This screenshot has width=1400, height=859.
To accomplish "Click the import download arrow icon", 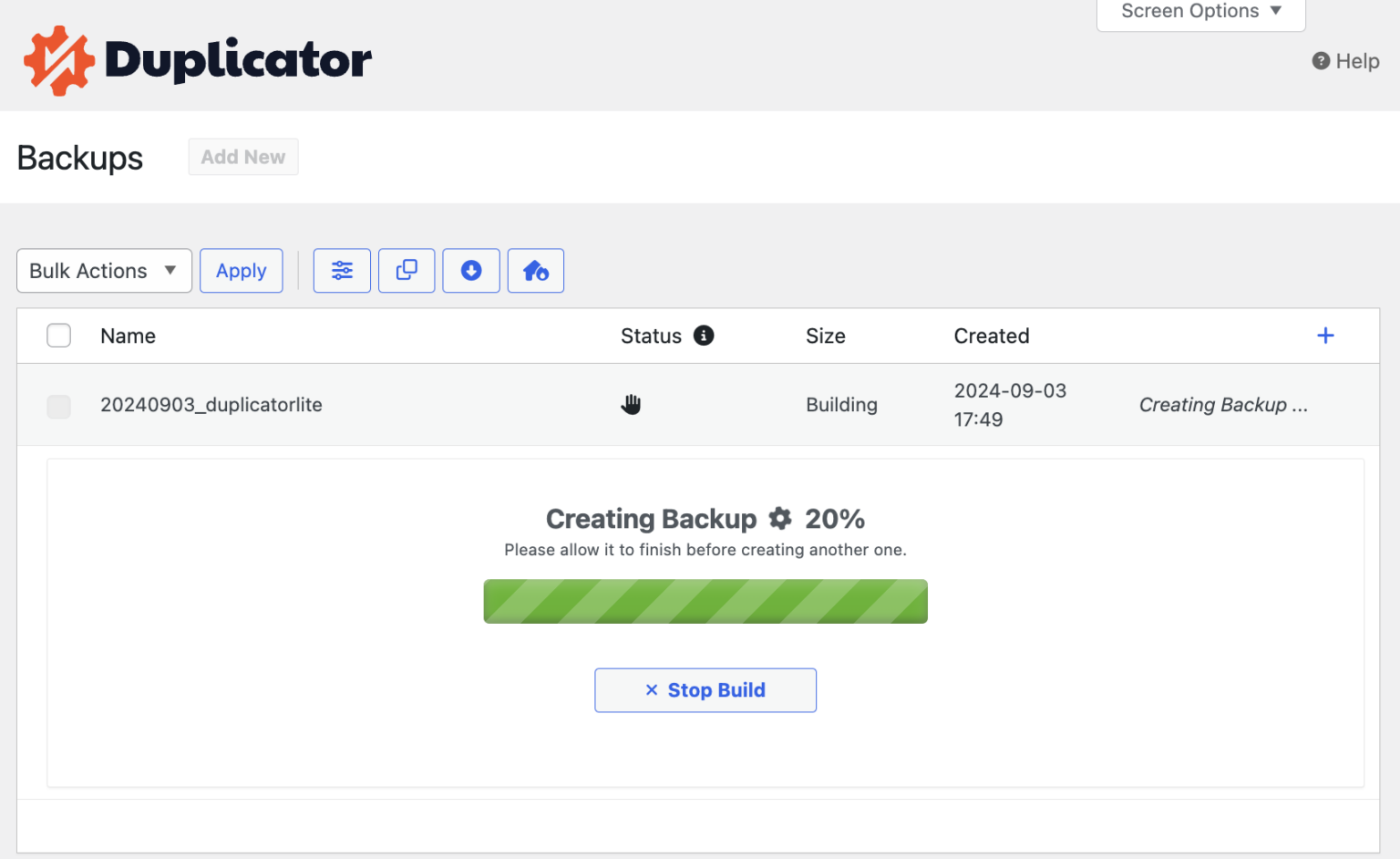I will [x=471, y=271].
